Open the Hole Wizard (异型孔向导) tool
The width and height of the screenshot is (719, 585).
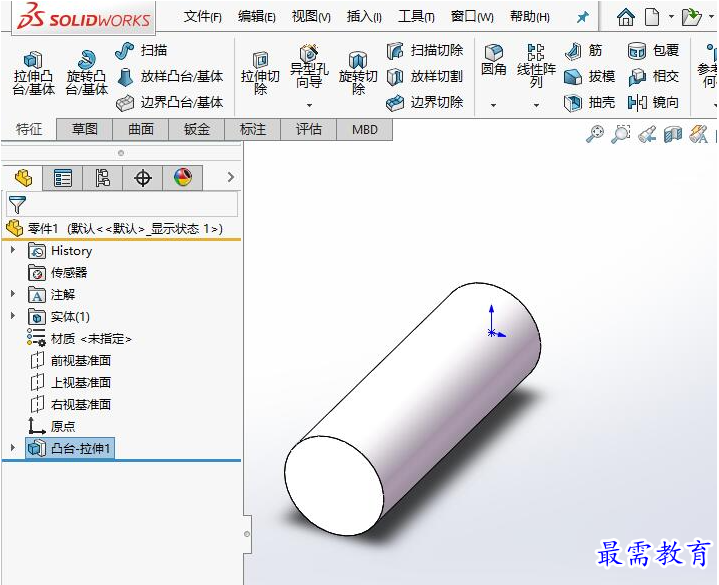tap(309, 67)
